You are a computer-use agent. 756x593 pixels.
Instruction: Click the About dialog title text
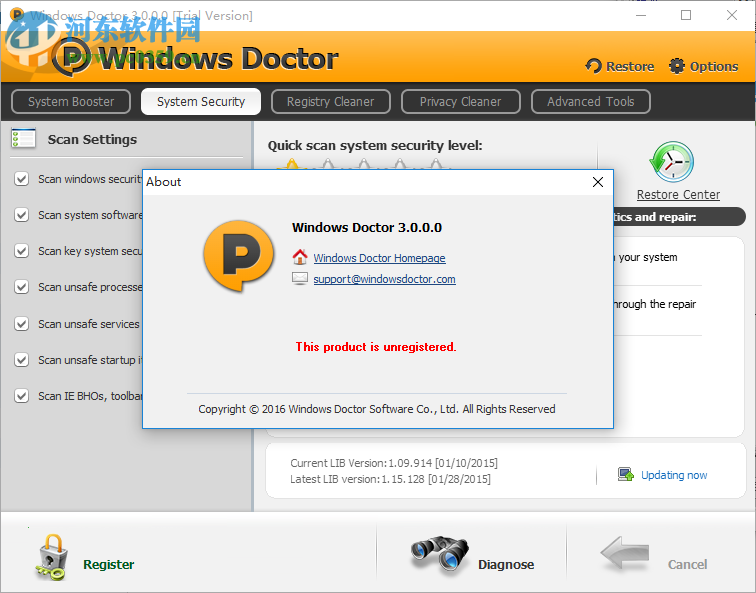163,182
